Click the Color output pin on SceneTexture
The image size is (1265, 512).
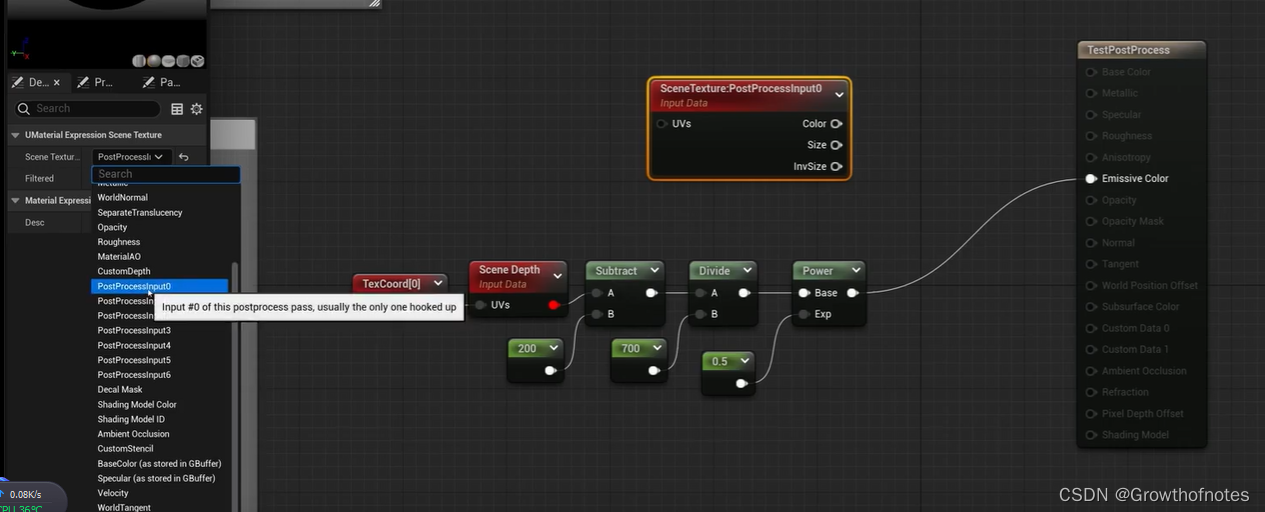836,124
